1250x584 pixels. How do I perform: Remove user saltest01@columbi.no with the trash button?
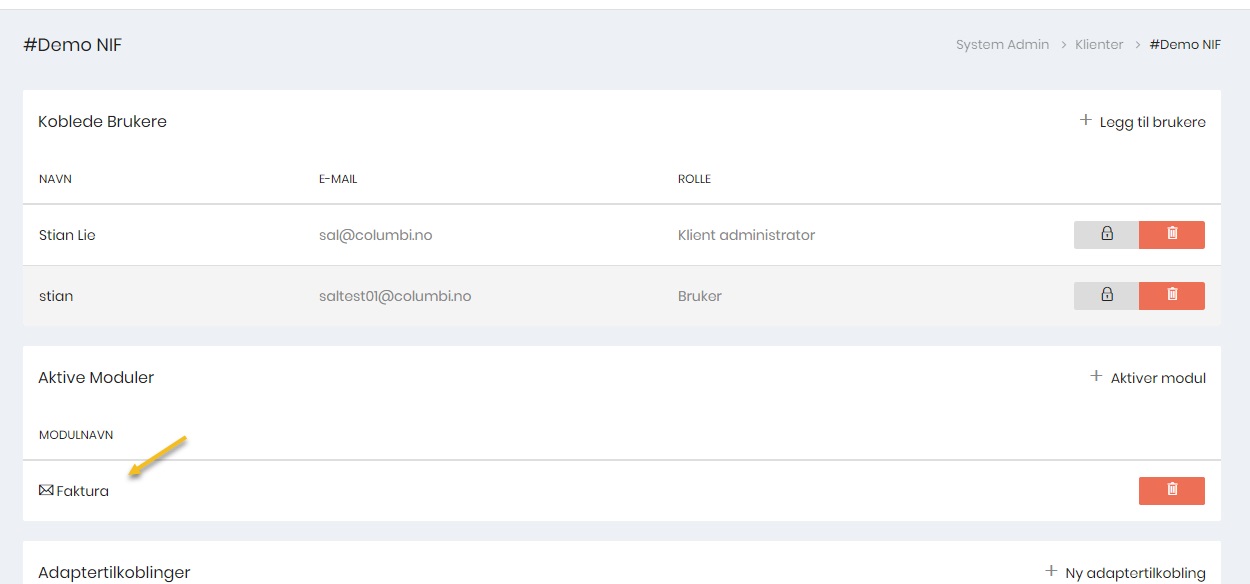pyautogui.click(x=1172, y=296)
